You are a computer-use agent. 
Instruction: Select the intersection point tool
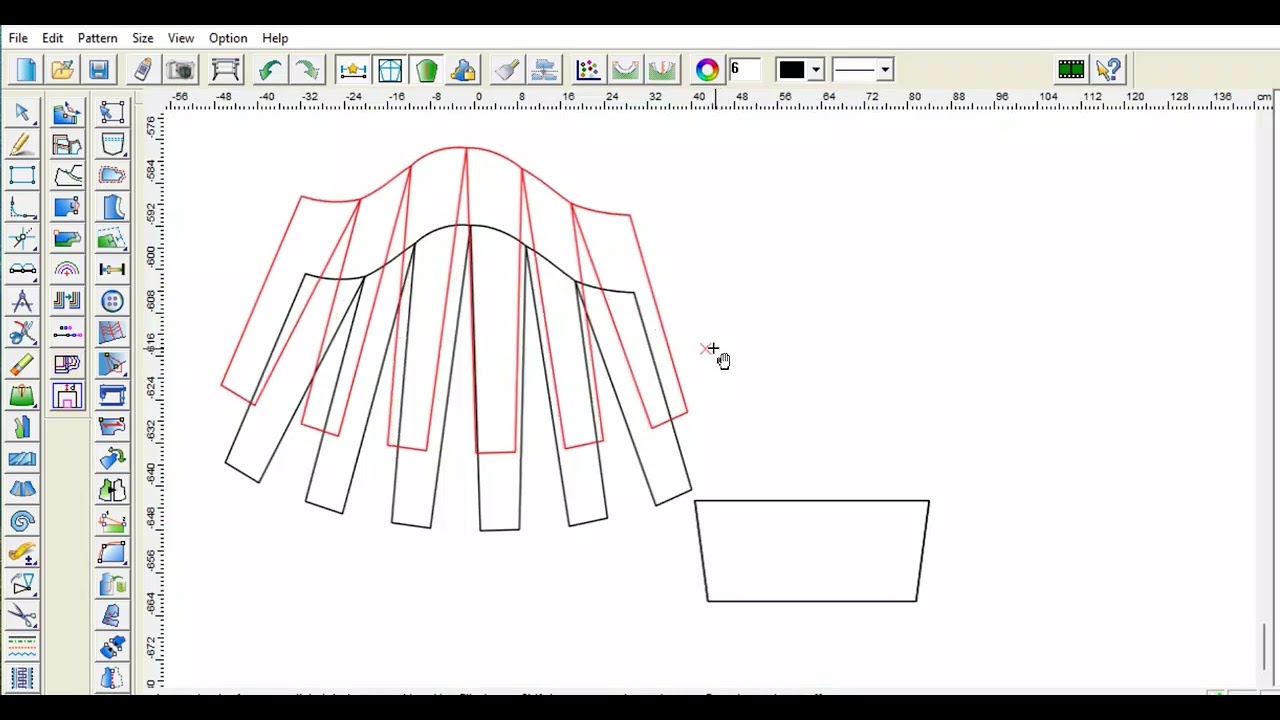tap(22, 239)
